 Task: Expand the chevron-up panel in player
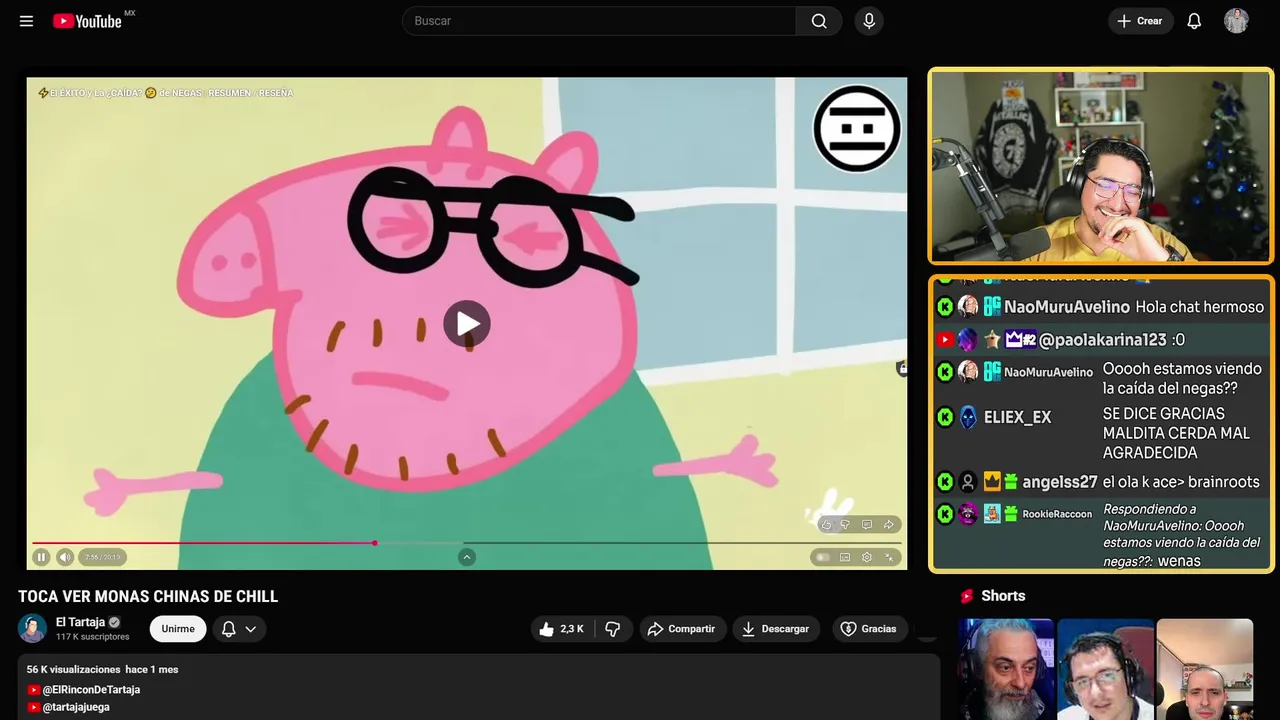tap(466, 557)
